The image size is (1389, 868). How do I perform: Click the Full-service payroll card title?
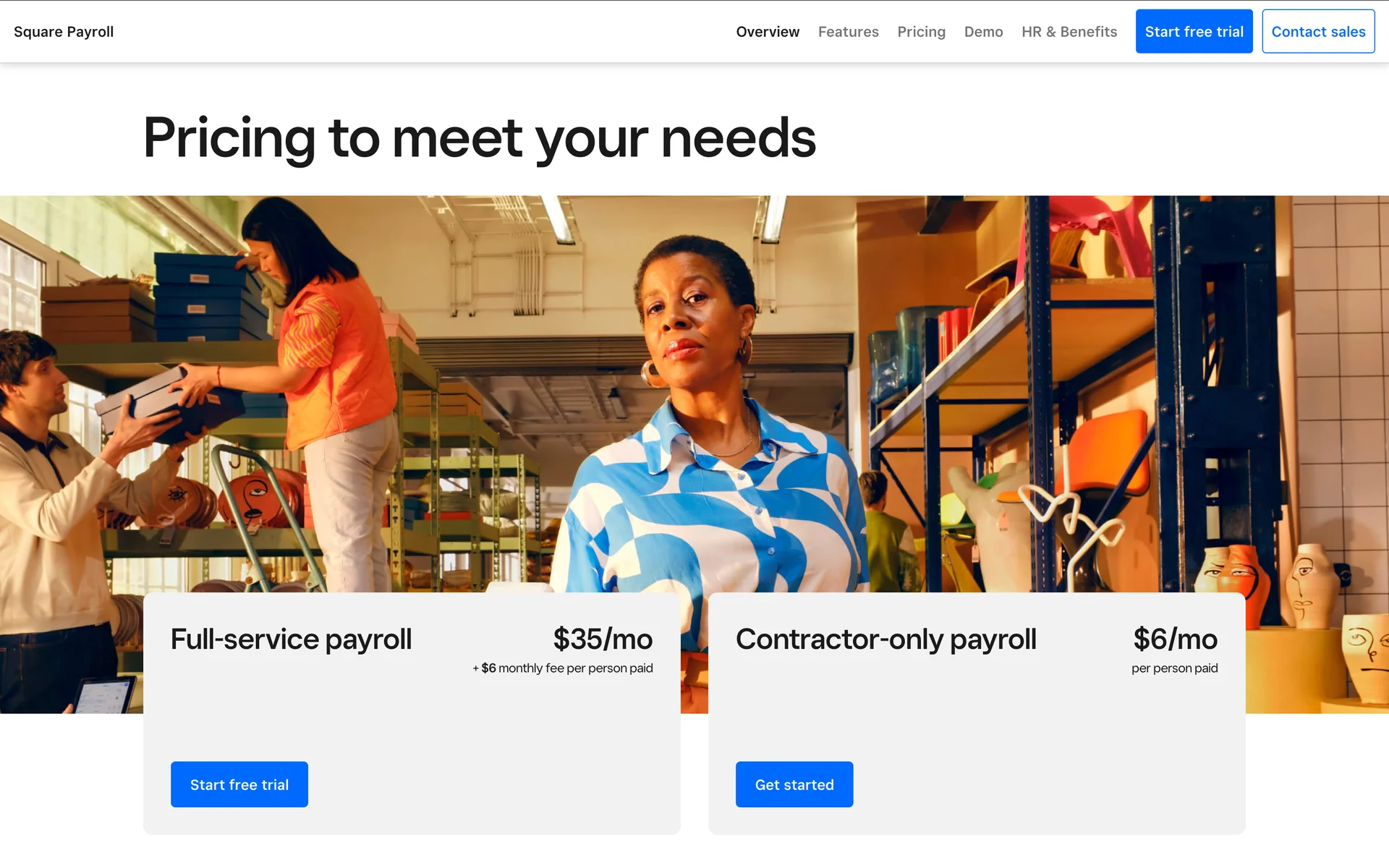pos(291,639)
